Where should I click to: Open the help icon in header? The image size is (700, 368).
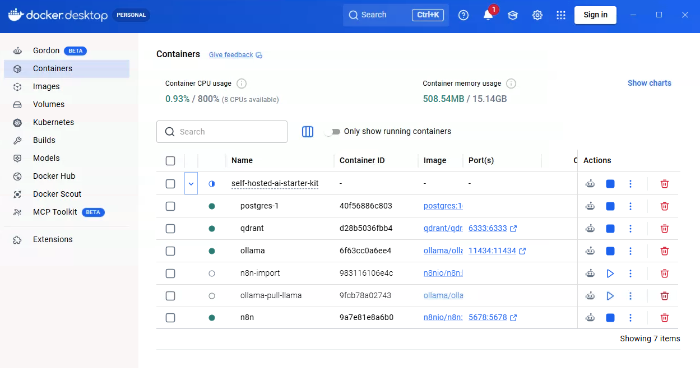pyautogui.click(x=463, y=15)
